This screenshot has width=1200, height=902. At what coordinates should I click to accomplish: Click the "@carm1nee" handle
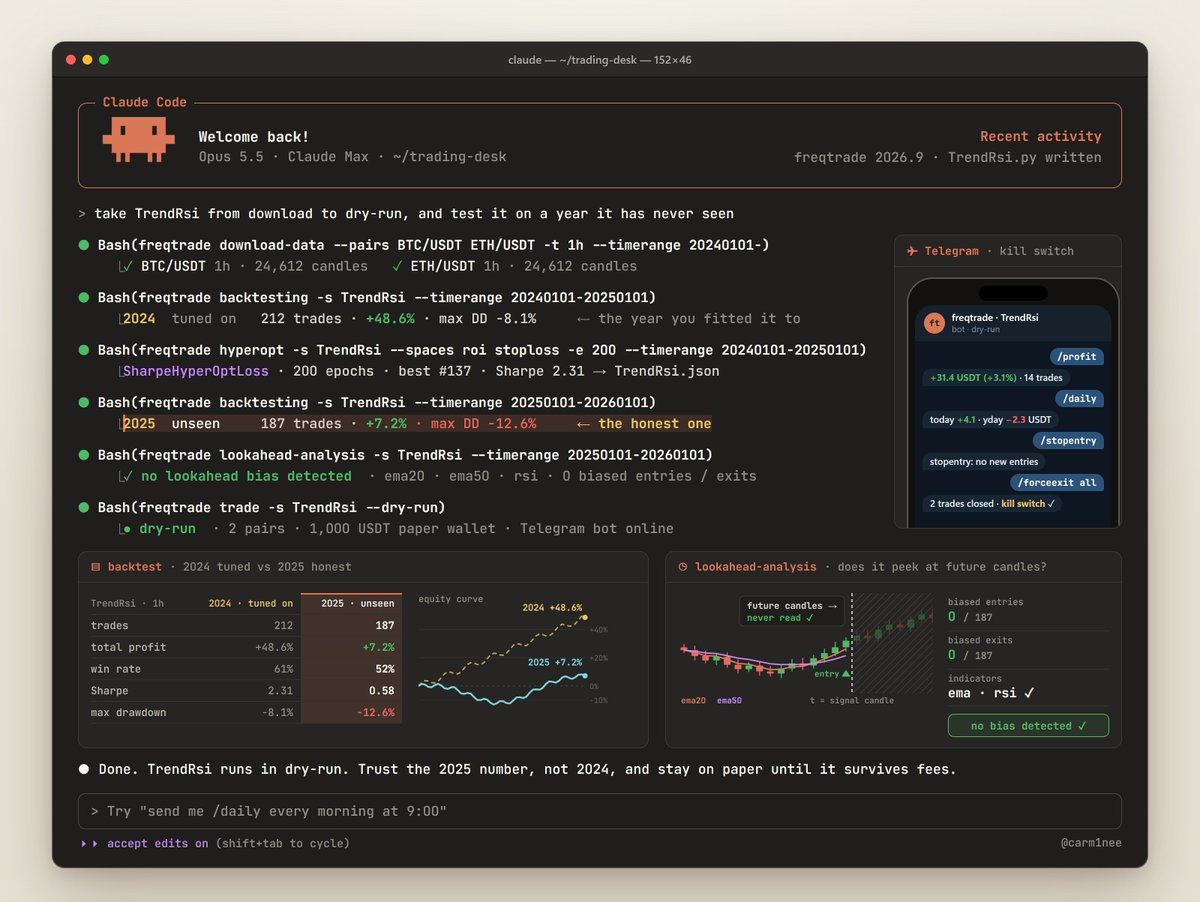pos(1091,844)
